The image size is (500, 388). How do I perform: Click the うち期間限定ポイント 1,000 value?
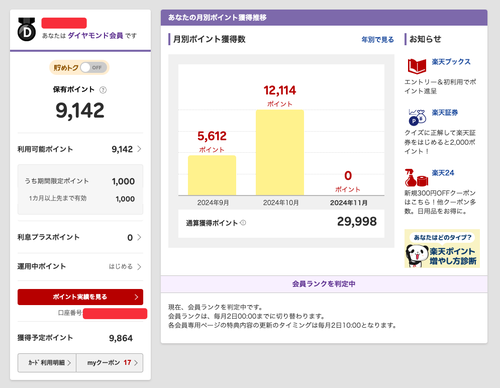[123, 181]
